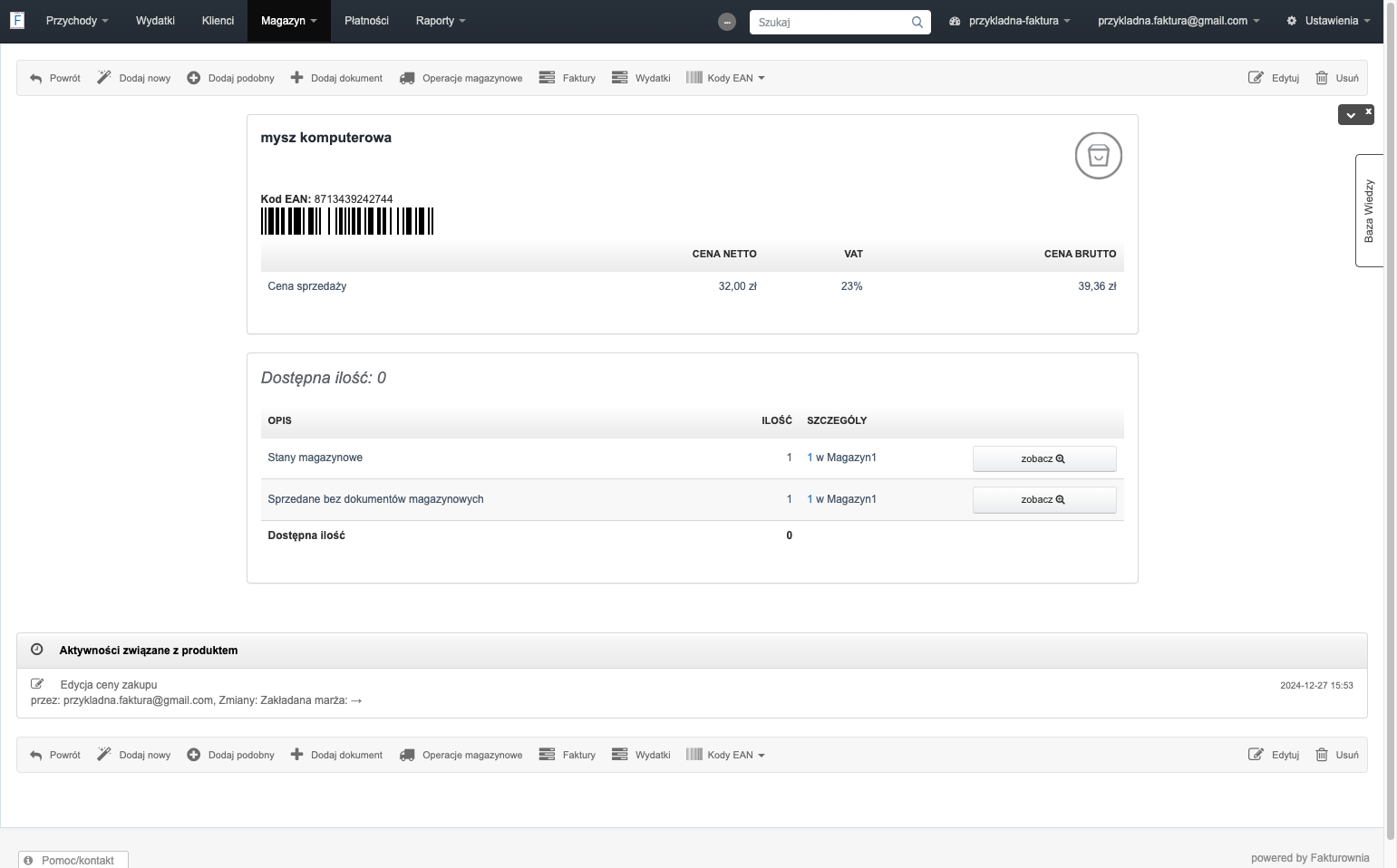Click the gross price 39,36 zł
The height and width of the screenshot is (868, 1397).
pos(1097,286)
